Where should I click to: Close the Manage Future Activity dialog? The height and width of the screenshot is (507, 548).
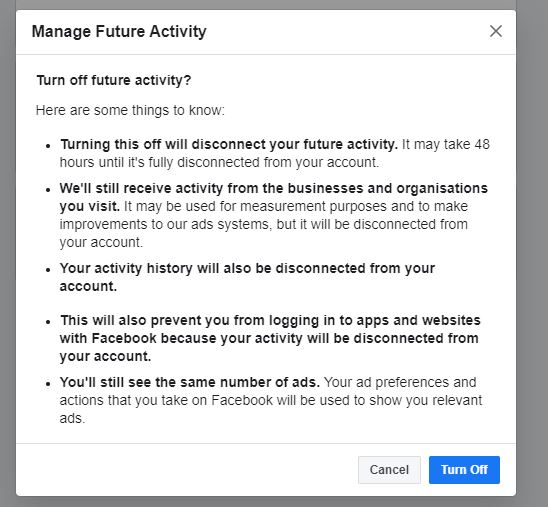[x=496, y=31]
